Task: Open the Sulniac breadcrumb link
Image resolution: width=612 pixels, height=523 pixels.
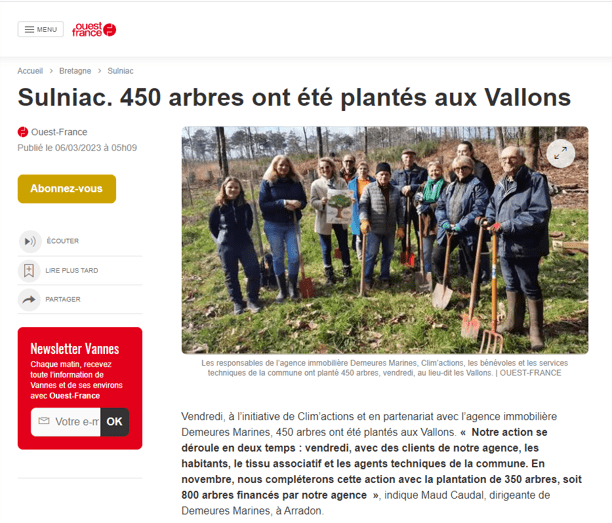Action: [120, 71]
